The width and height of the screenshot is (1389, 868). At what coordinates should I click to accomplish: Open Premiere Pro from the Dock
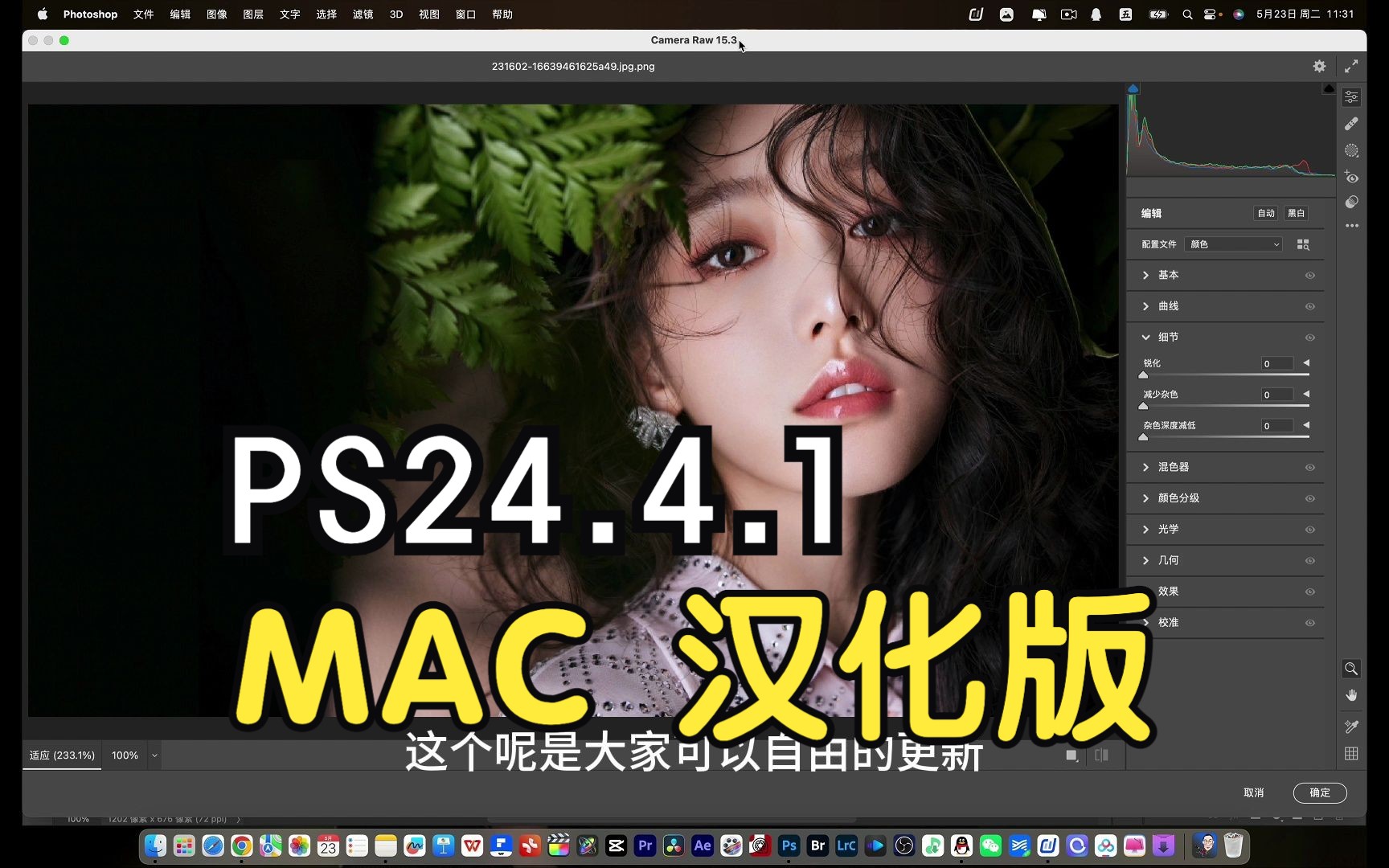click(645, 845)
